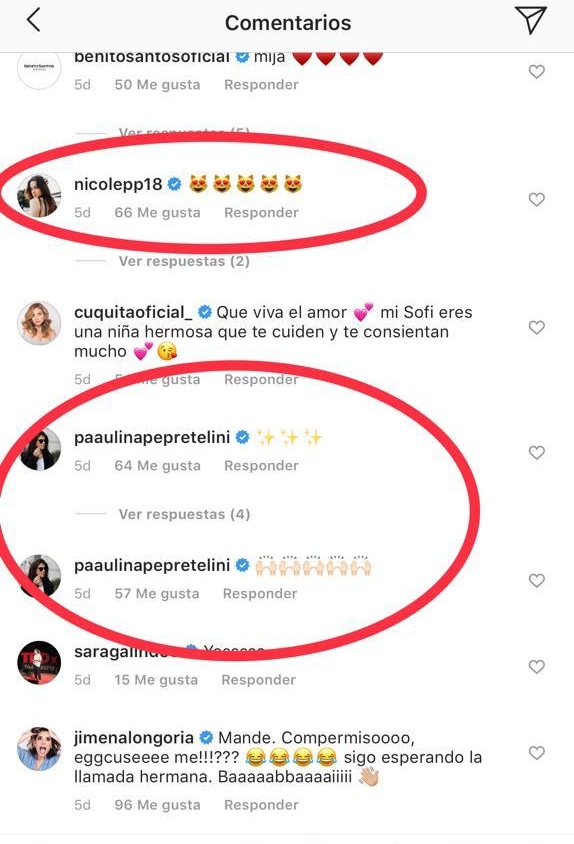This screenshot has height=844, width=574.
Task: Like paaulinapepretelini's raised-hands comment heart
Action: click(x=536, y=580)
